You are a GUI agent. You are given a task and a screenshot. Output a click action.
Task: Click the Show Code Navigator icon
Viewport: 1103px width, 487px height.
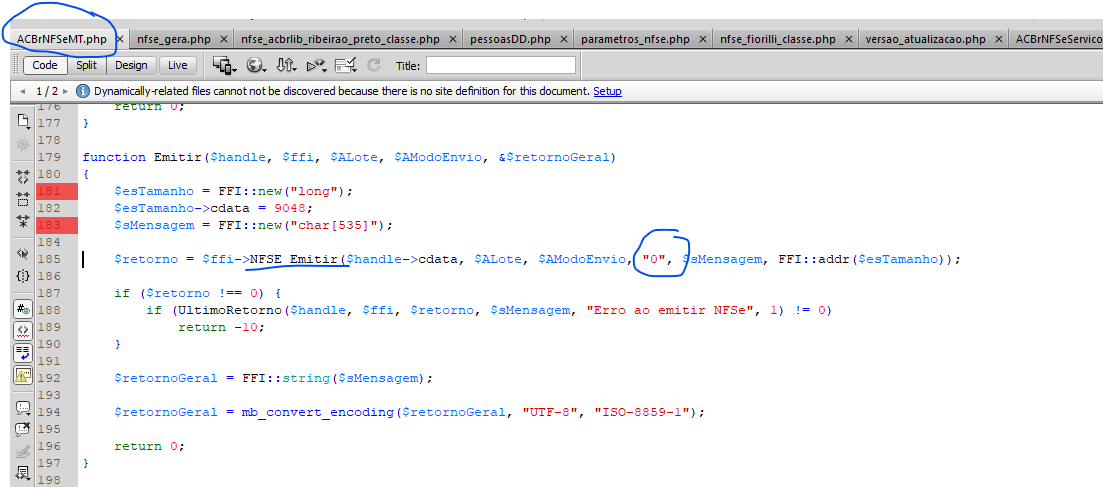pyautogui.click(x=23, y=144)
